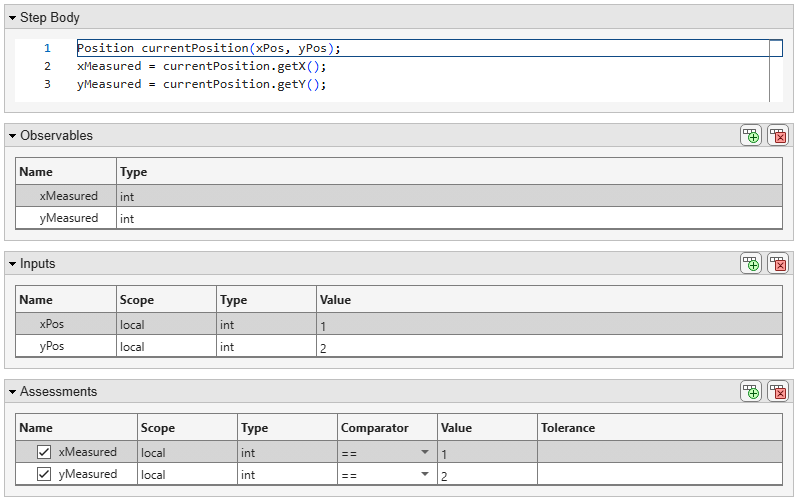Edit scope local of yPos input
Viewport: 798px width, 500px height.
coord(166,346)
